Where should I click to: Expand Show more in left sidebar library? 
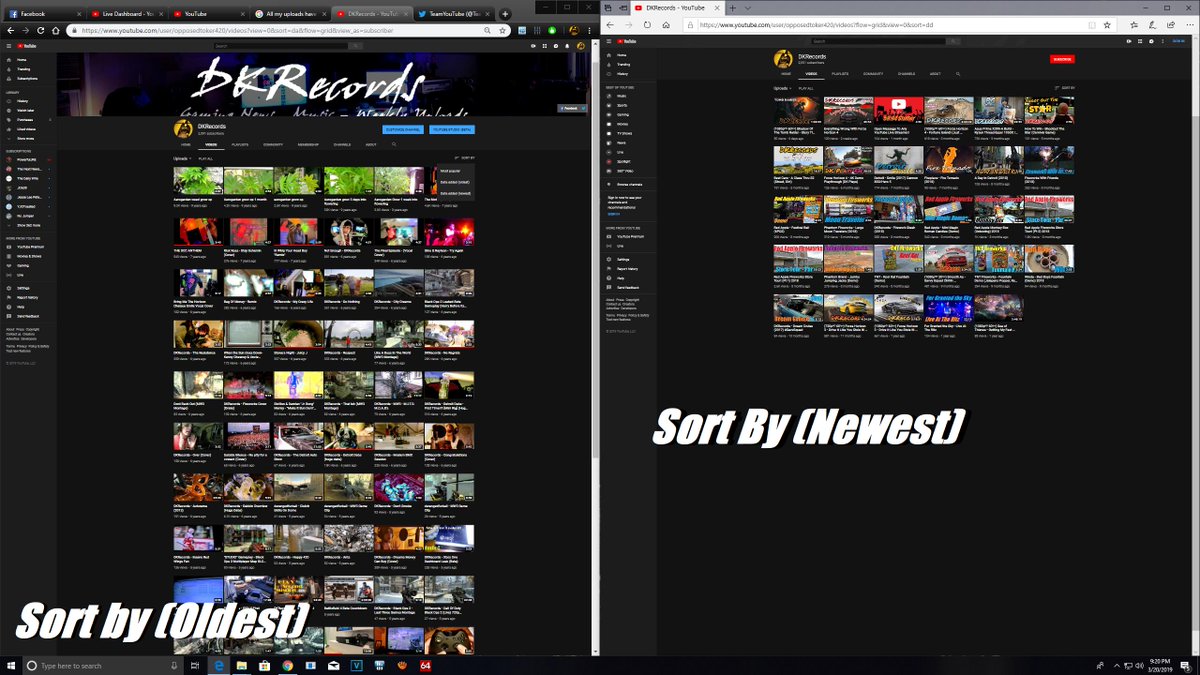pos(24,138)
